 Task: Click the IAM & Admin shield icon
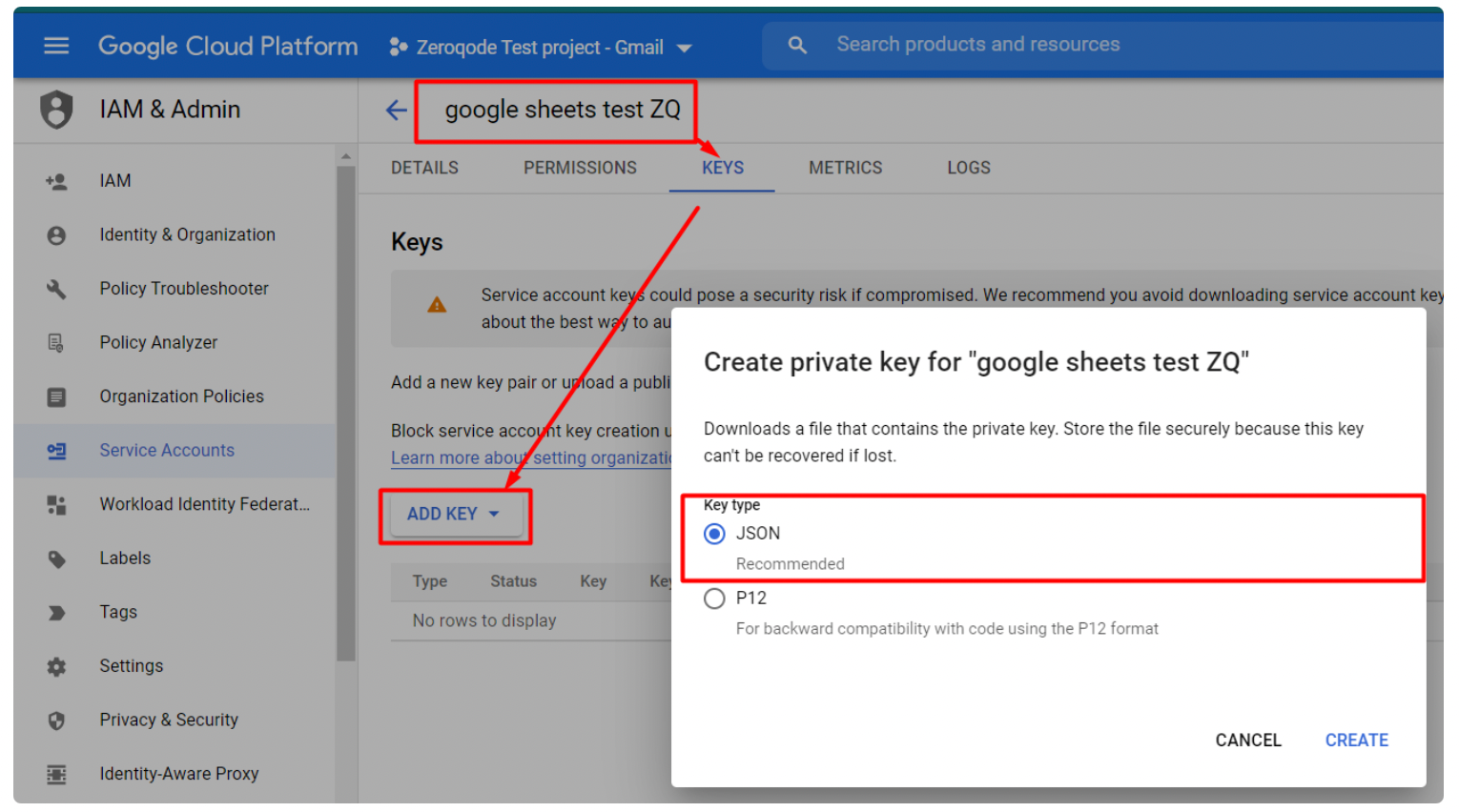(56, 110)
